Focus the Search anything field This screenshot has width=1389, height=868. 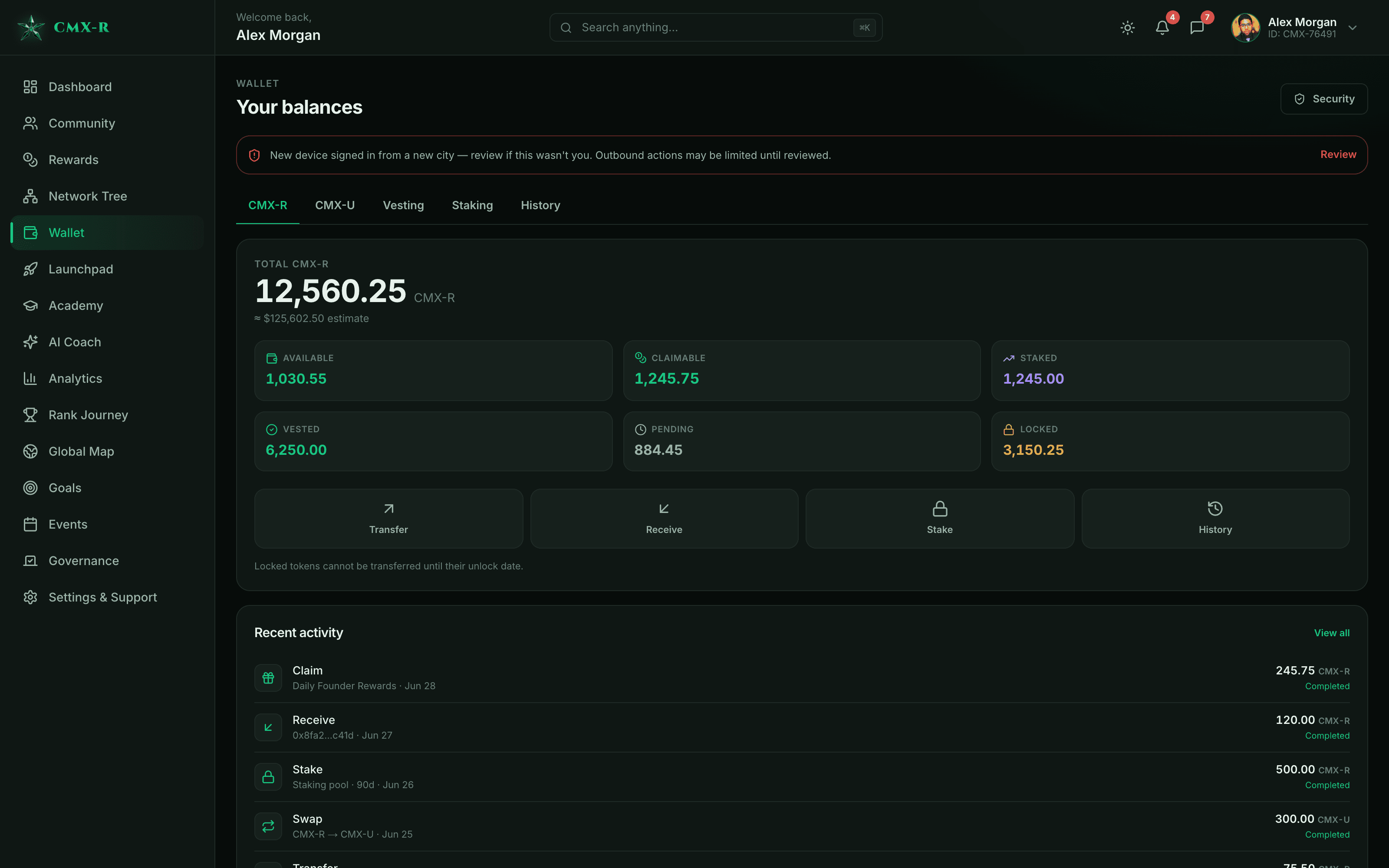(716, 27)
